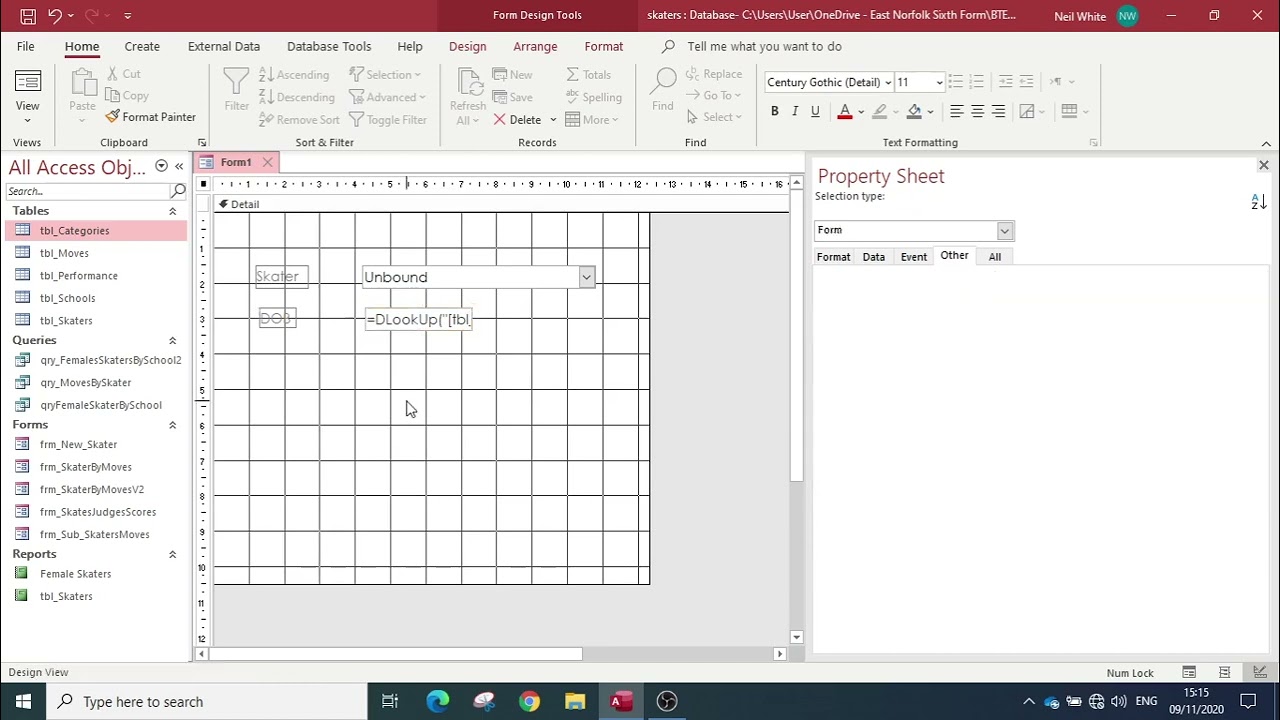
Task: Switch to Design View icon in status bar
Action: 1259,672
